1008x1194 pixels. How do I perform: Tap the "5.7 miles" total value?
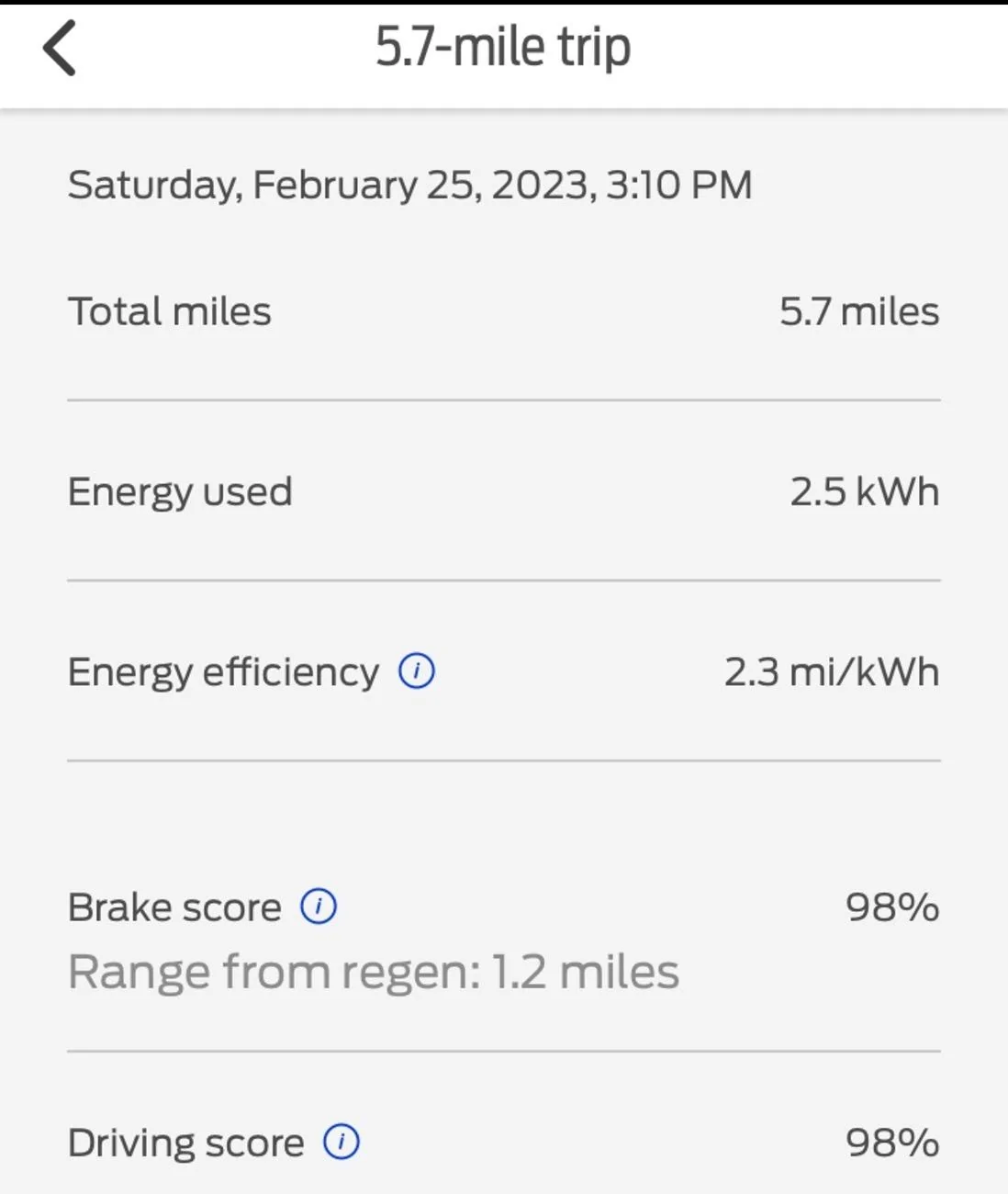coord(858,311)
